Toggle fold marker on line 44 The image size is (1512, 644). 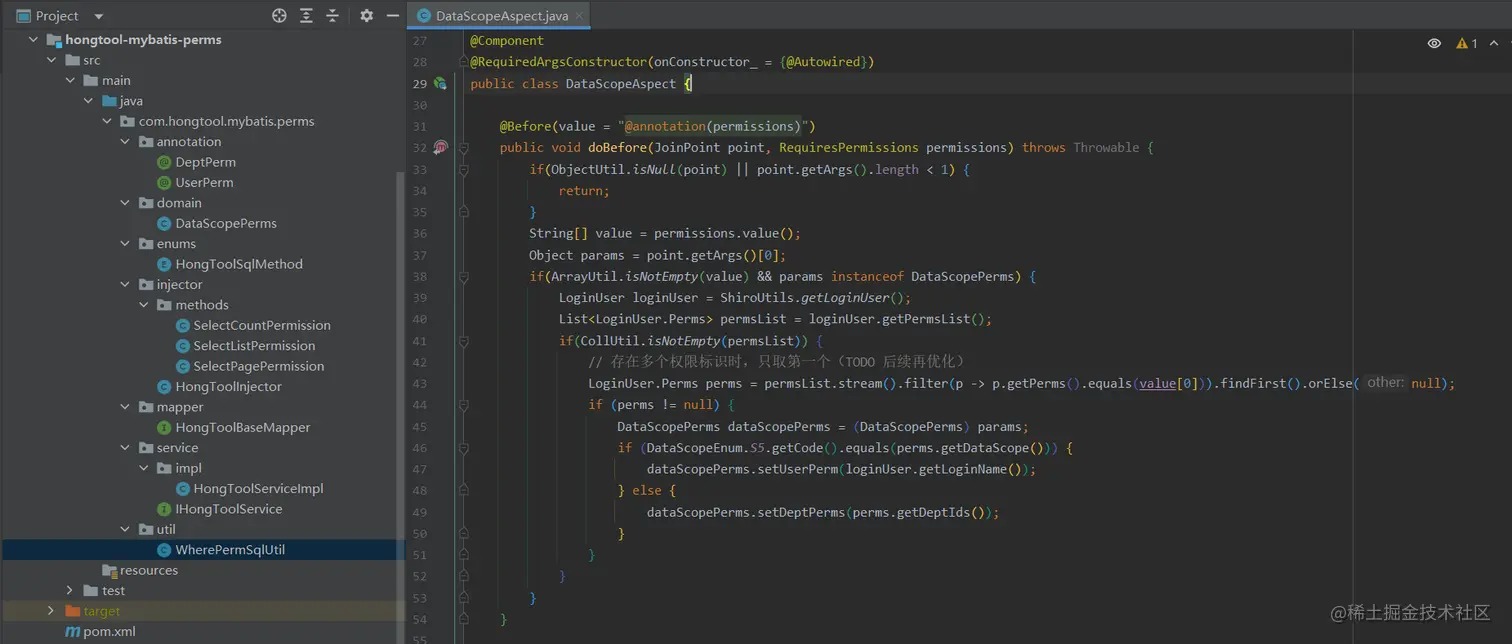tap(463, 405)
